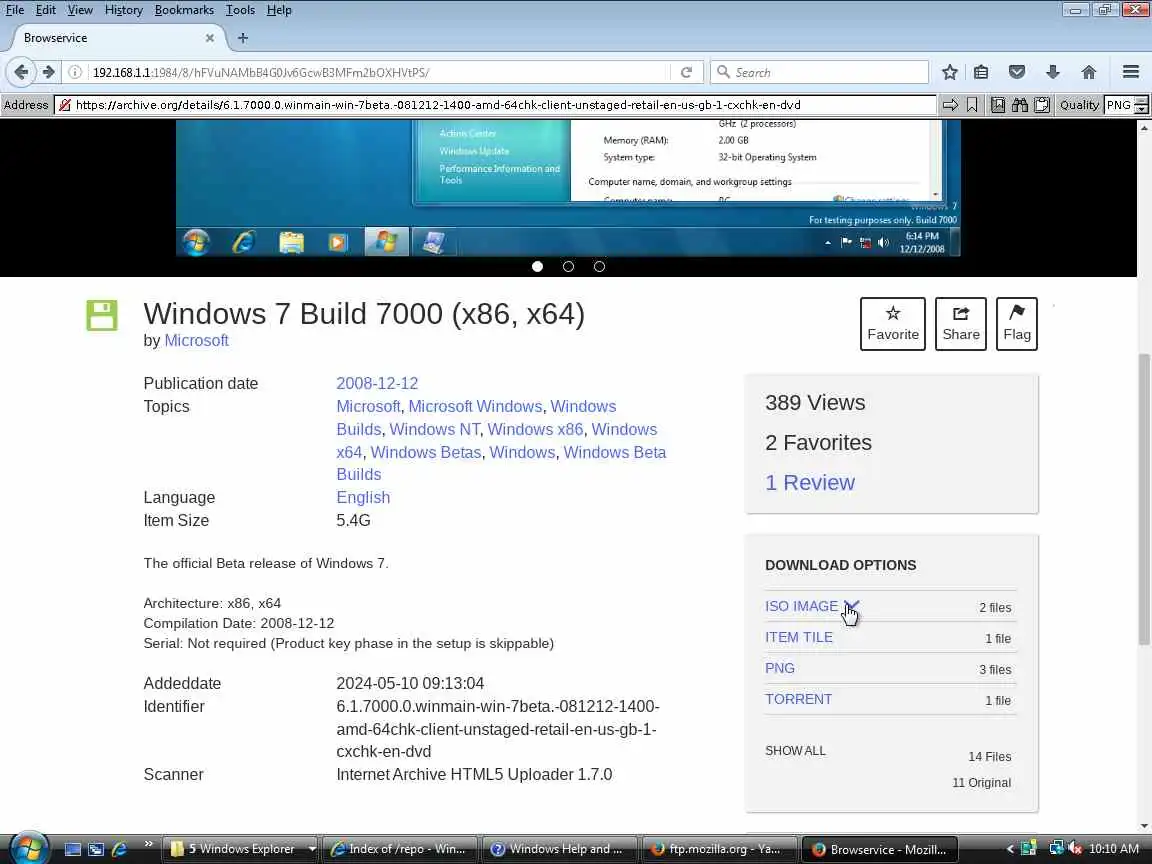Open the Windows NT topic link
Image resolution: width=1152 pixels, height=864 pixels.
coord(434,429)
